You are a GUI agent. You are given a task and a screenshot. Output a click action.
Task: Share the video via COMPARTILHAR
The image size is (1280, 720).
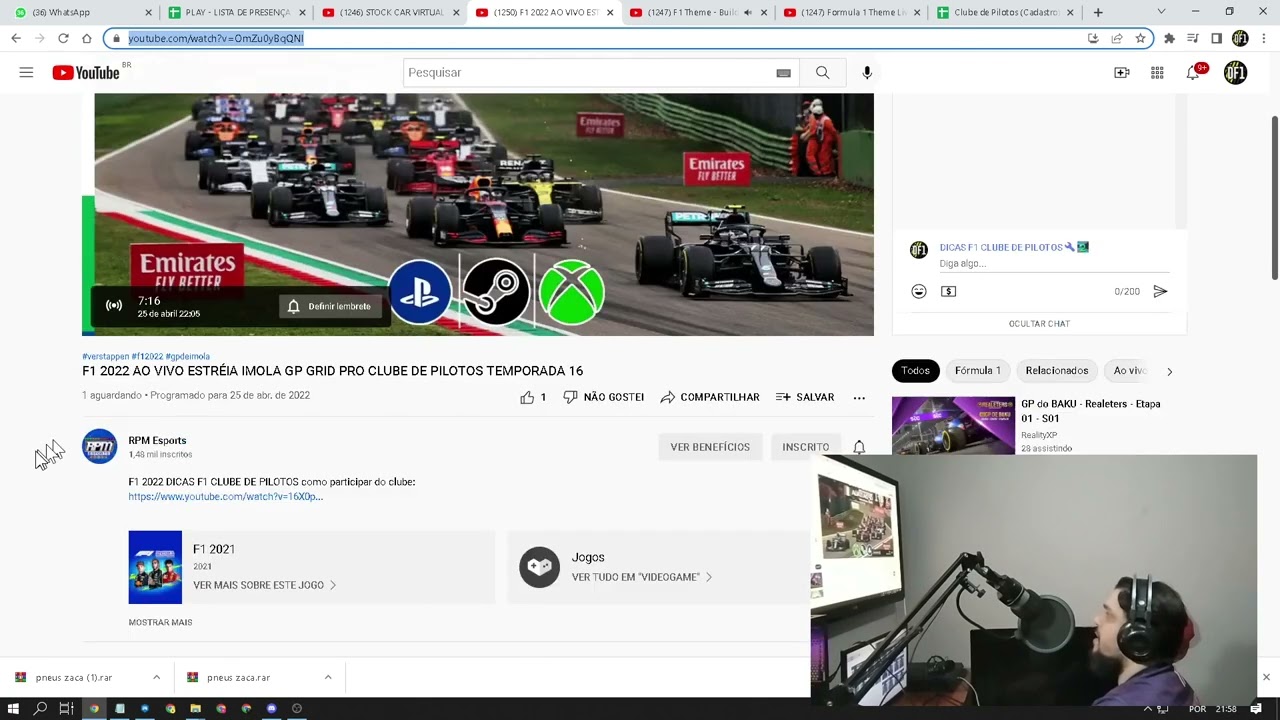[x=710, y=397]
